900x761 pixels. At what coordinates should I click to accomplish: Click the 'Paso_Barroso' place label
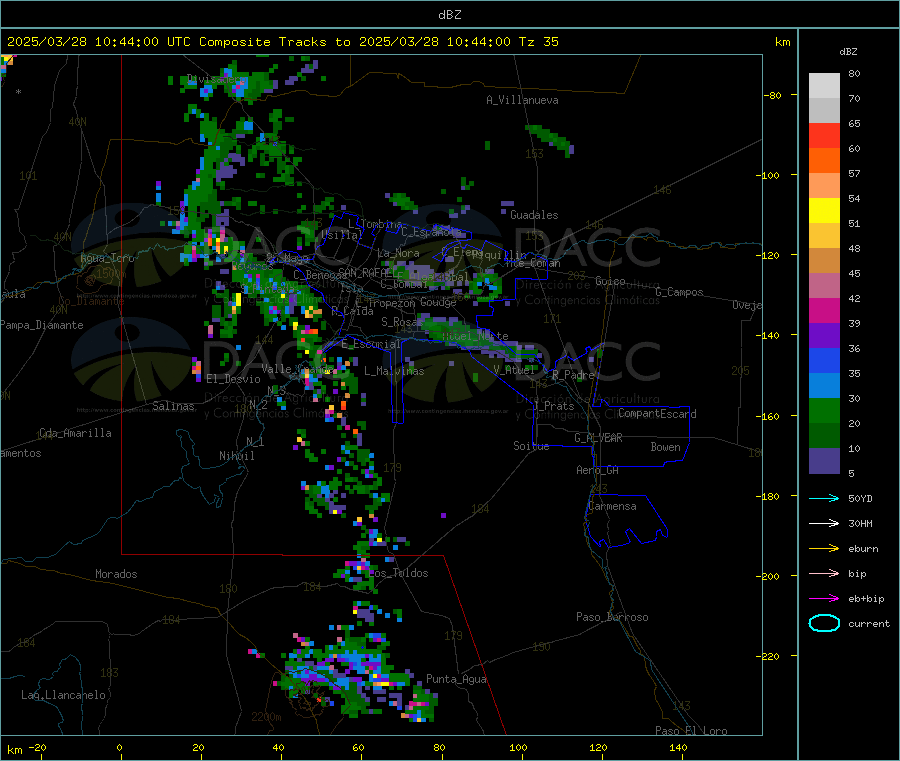pyautogui.click(x=612, y=617)
